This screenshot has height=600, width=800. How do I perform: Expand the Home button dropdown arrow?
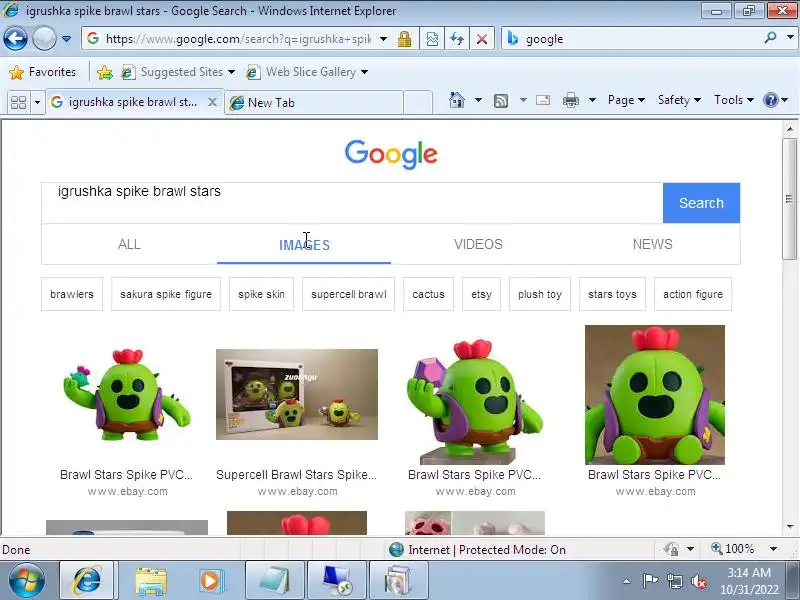pyautogui.click(x=478, y=100)
